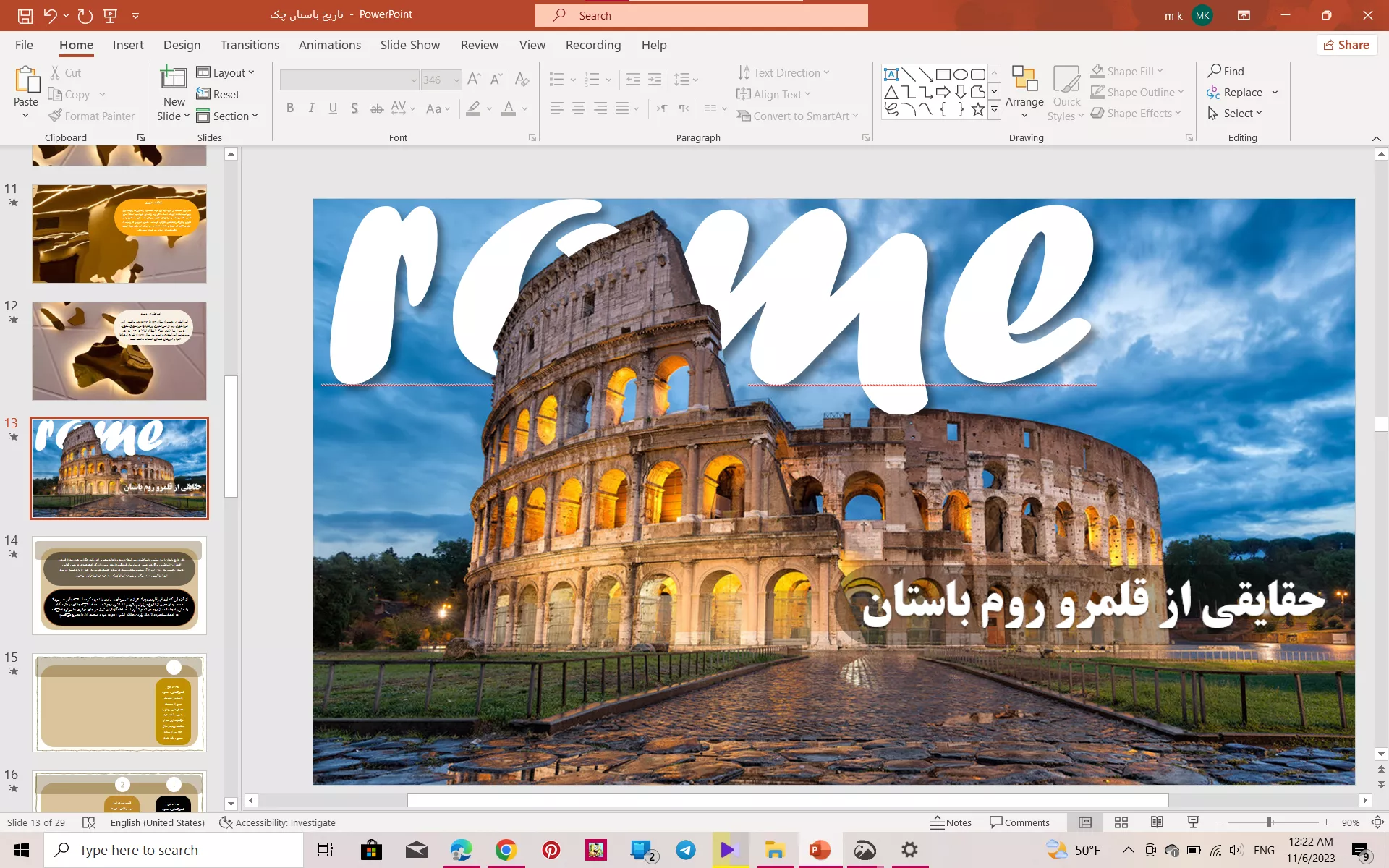Select the Oval shape in the shapes gallery

[961, 74]
